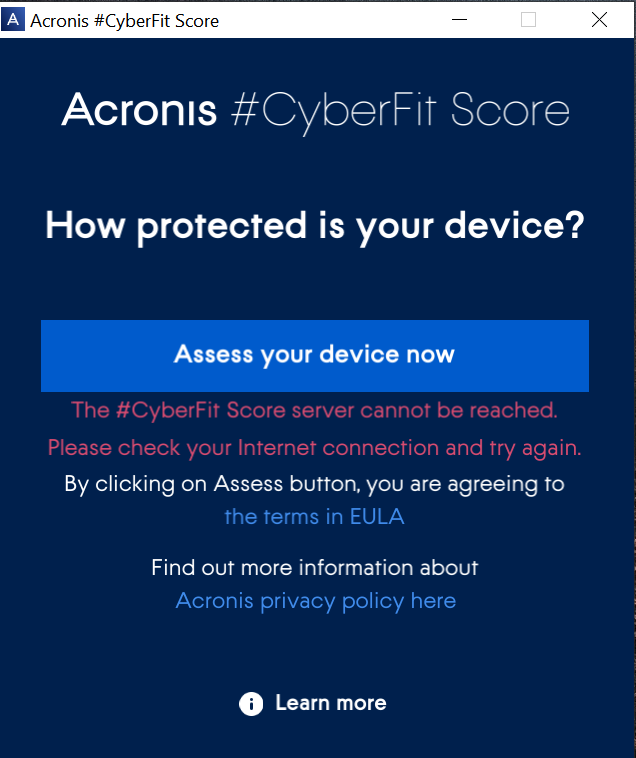This screenshot has width=636, height=758.
Task: Open the Acronis privacy policy here link
Action: point(315,601)
